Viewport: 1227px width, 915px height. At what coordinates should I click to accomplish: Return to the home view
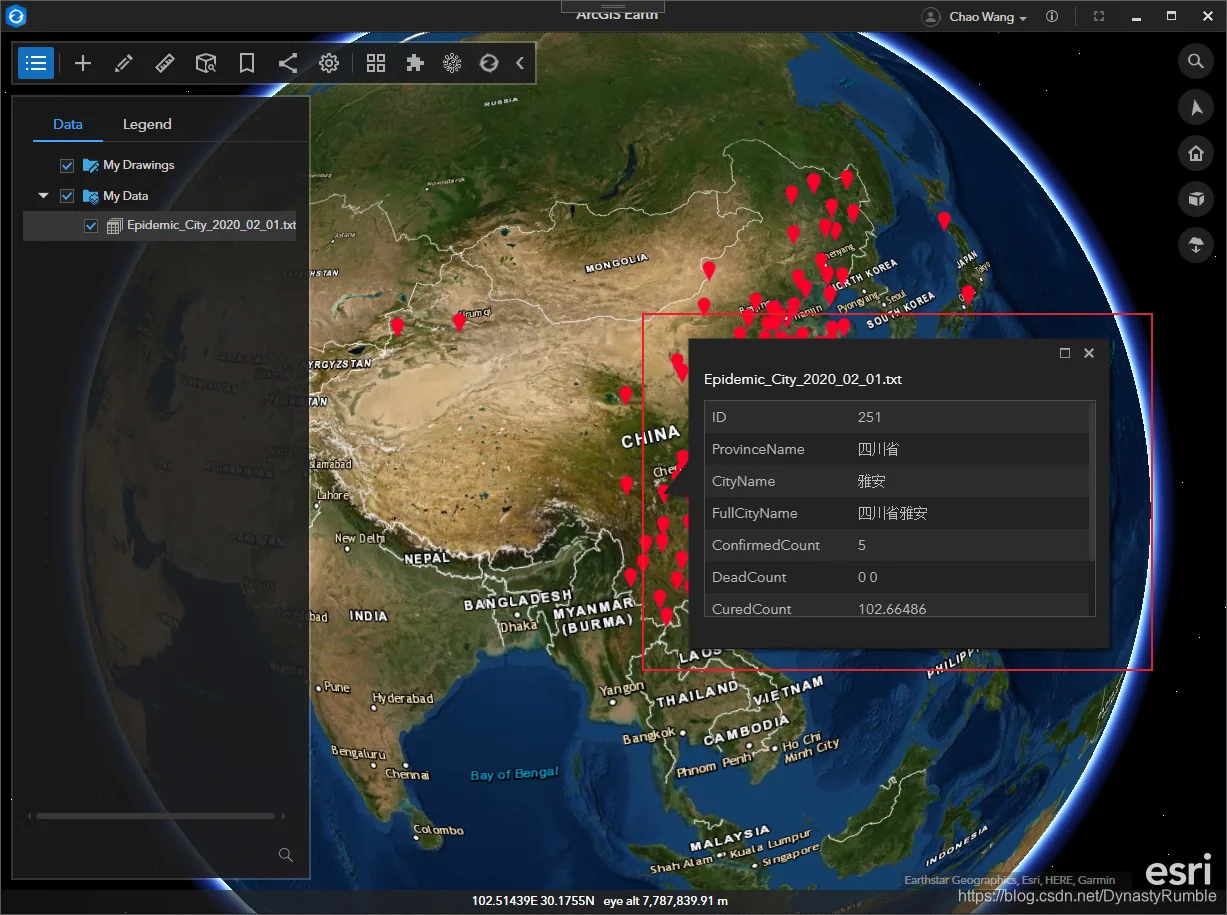click(x=1195, y=154)
